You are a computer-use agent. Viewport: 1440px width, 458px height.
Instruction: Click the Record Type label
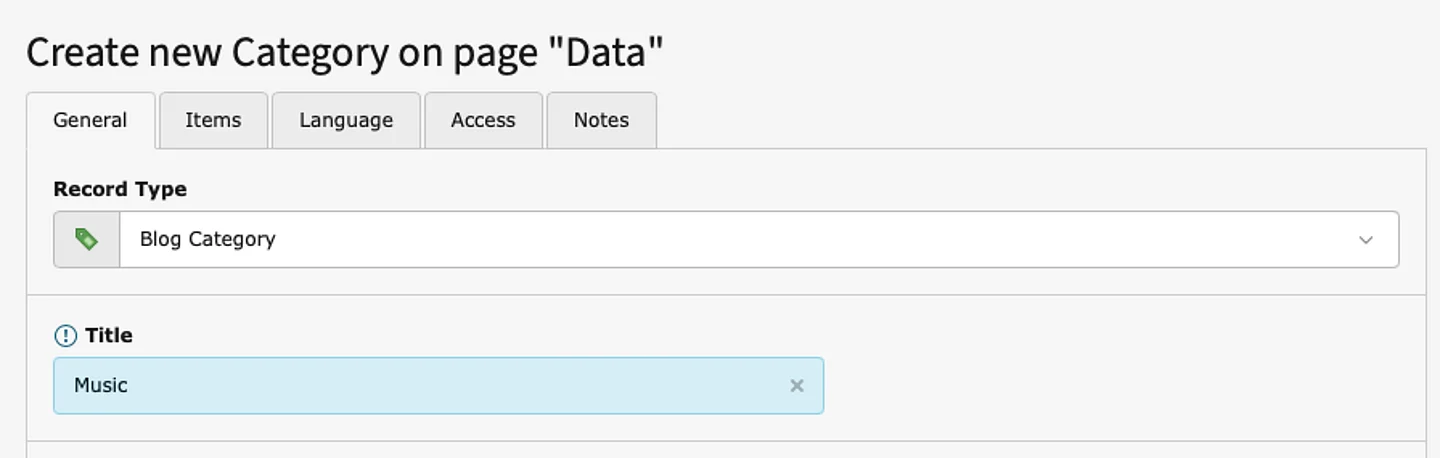(120, 189)
